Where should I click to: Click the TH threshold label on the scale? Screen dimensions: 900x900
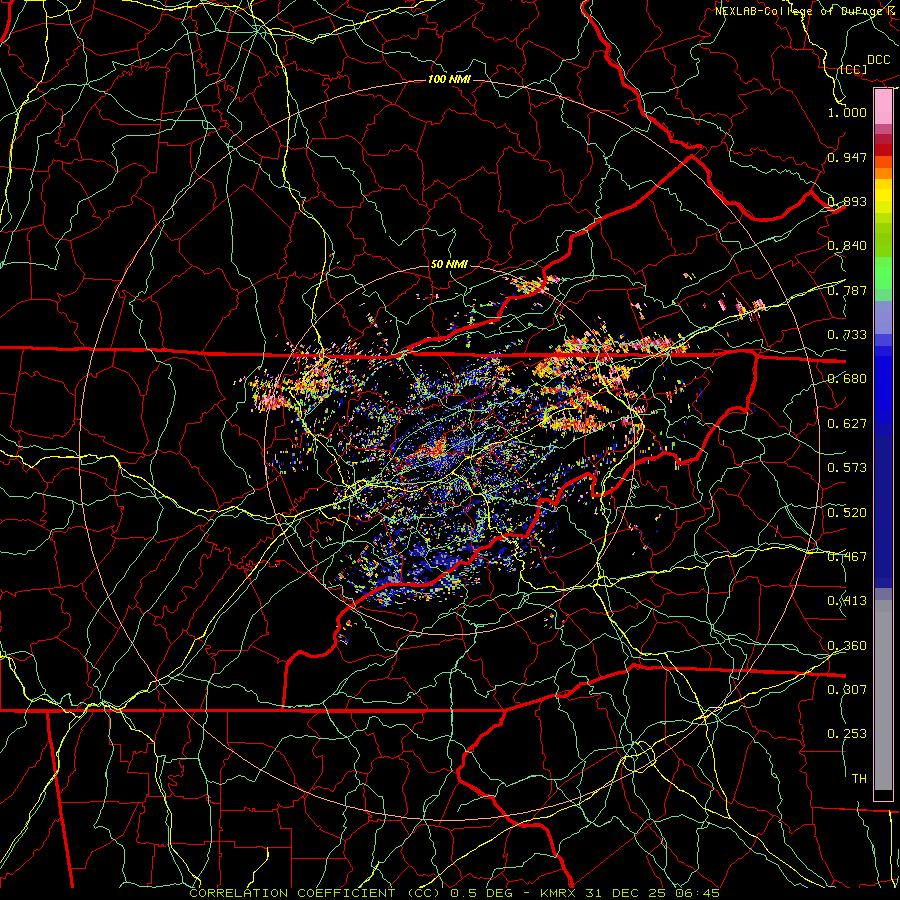pos(859,779)
